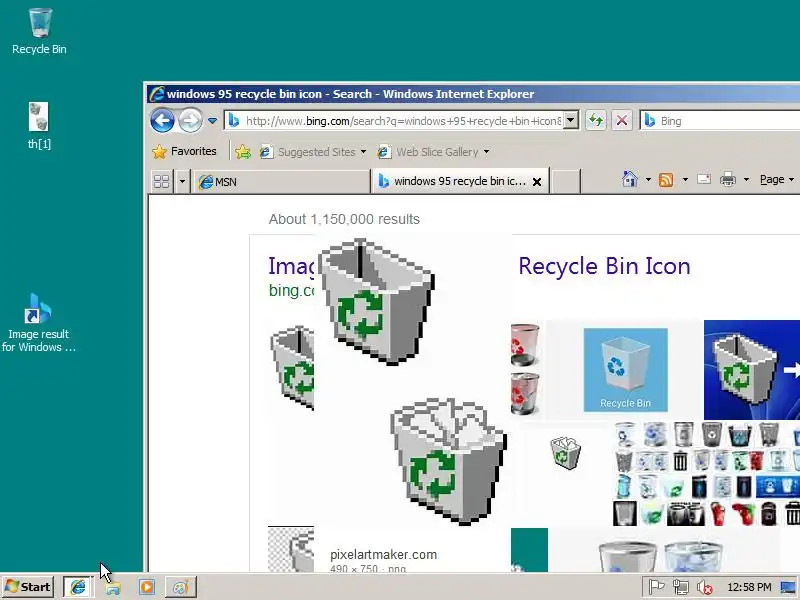Expand the feeds dropdown arrow
The width and height of the screenshot is (800, 600).
(685, 180)
